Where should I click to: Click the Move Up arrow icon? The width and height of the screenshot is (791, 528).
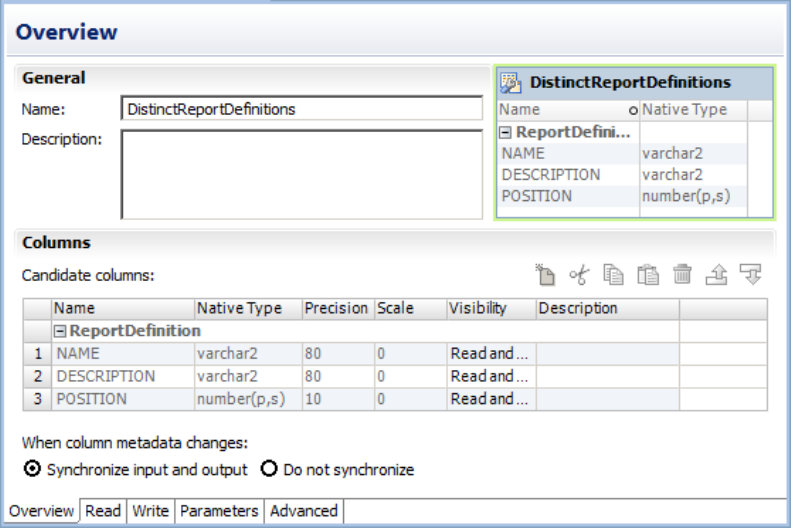pos(716,275)
